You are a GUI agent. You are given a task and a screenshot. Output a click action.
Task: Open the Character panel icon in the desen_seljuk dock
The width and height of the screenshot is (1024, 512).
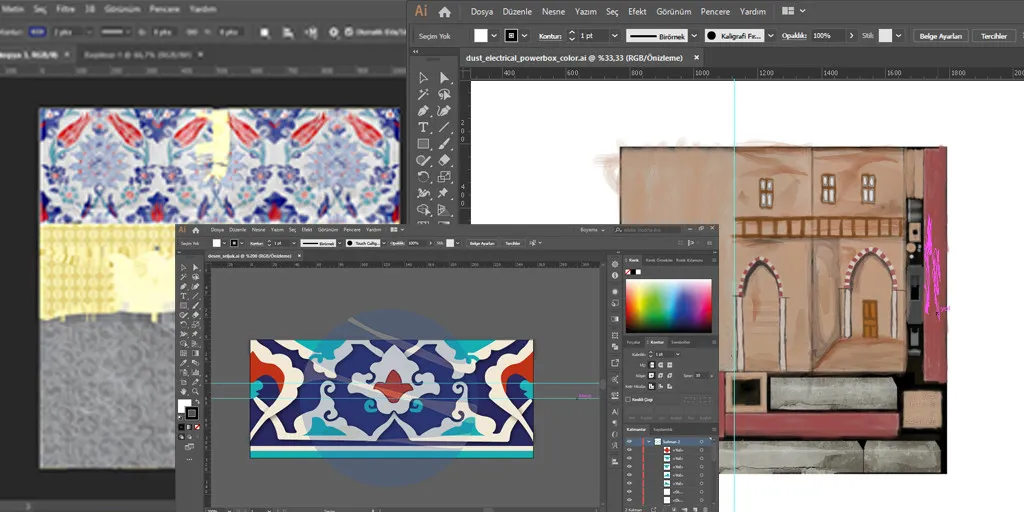pyautogui.click(x=615, y=411)
